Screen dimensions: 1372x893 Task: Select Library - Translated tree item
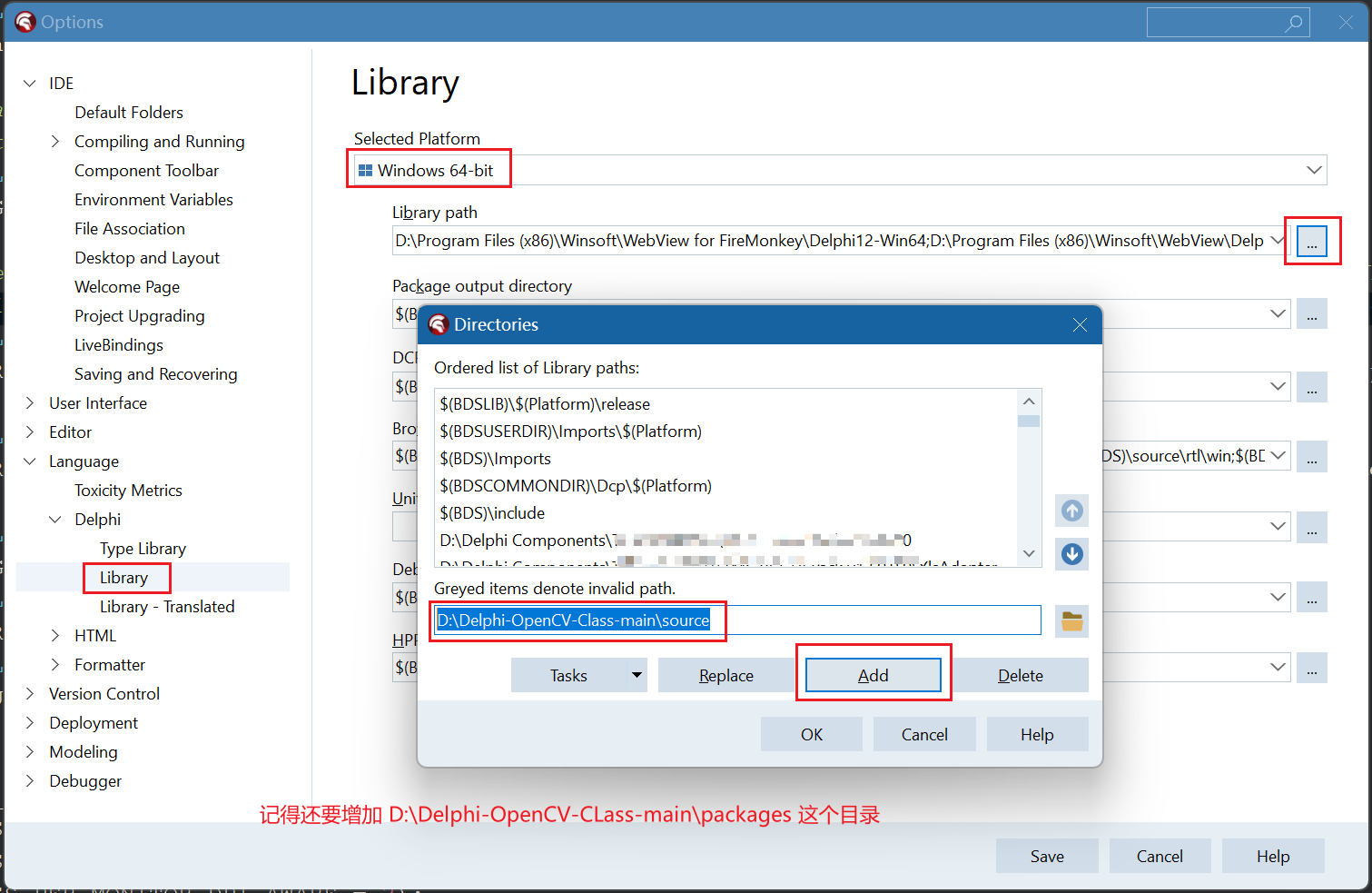167,607
